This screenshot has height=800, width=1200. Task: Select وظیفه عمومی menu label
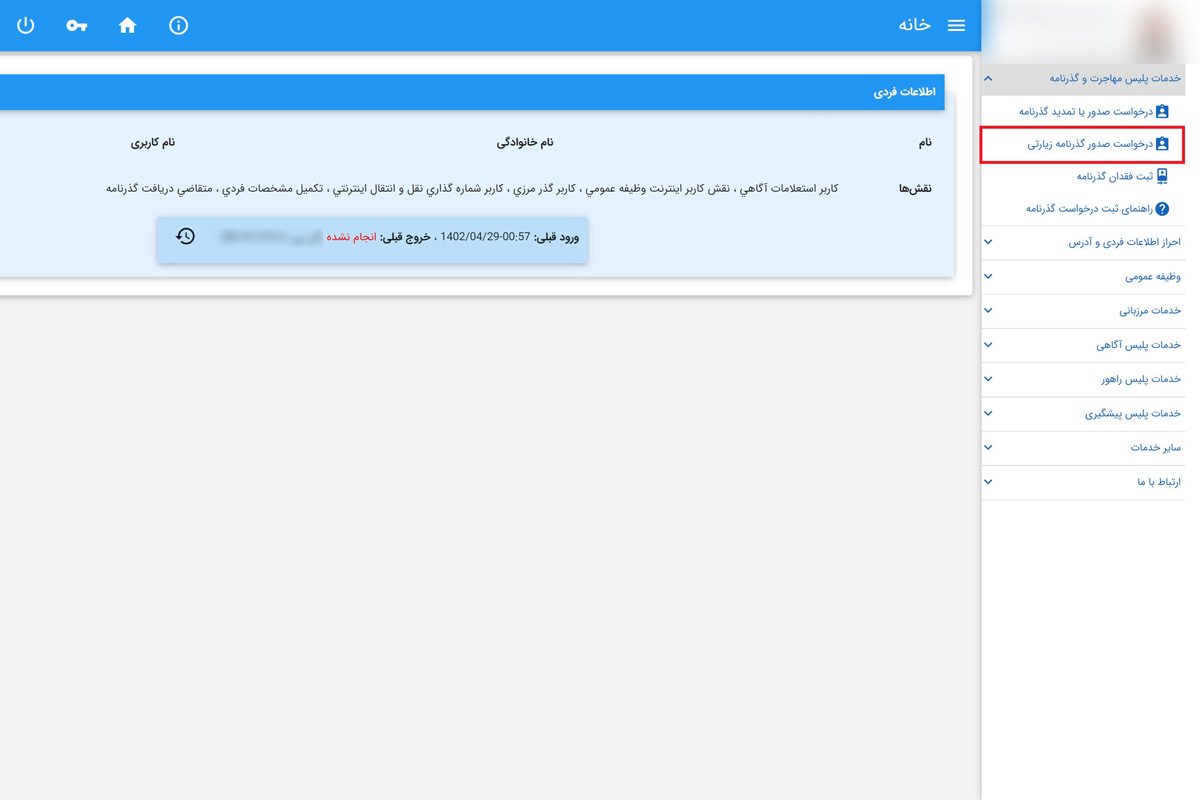(1153, 276)
